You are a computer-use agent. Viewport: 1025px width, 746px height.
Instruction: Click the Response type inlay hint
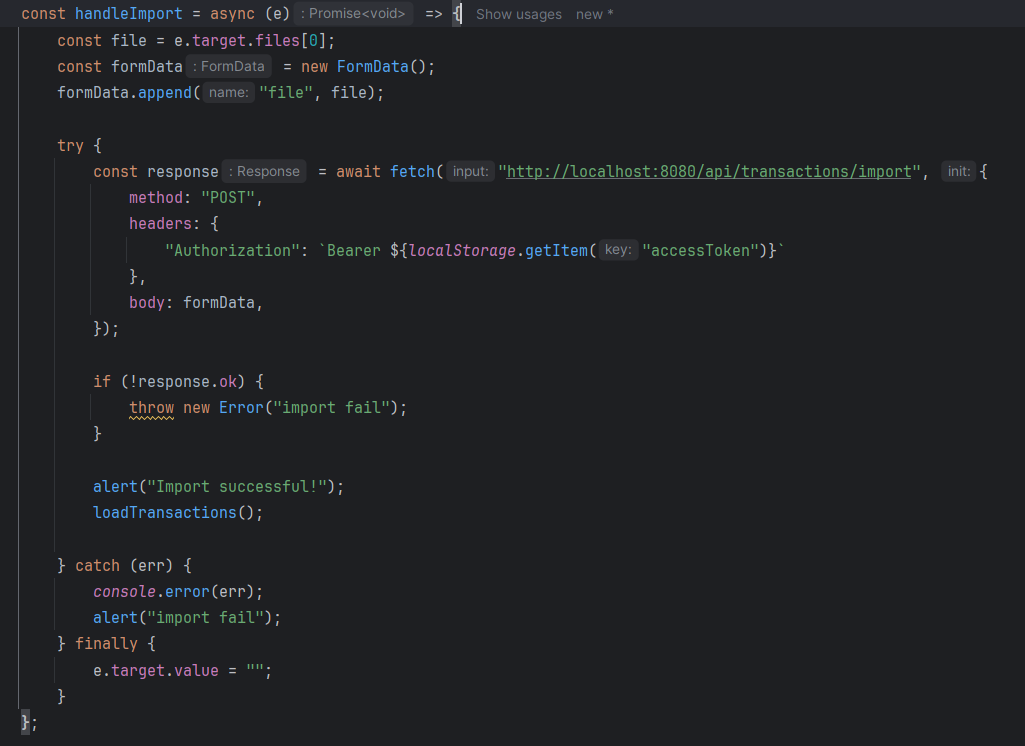[x=264, y=171]
